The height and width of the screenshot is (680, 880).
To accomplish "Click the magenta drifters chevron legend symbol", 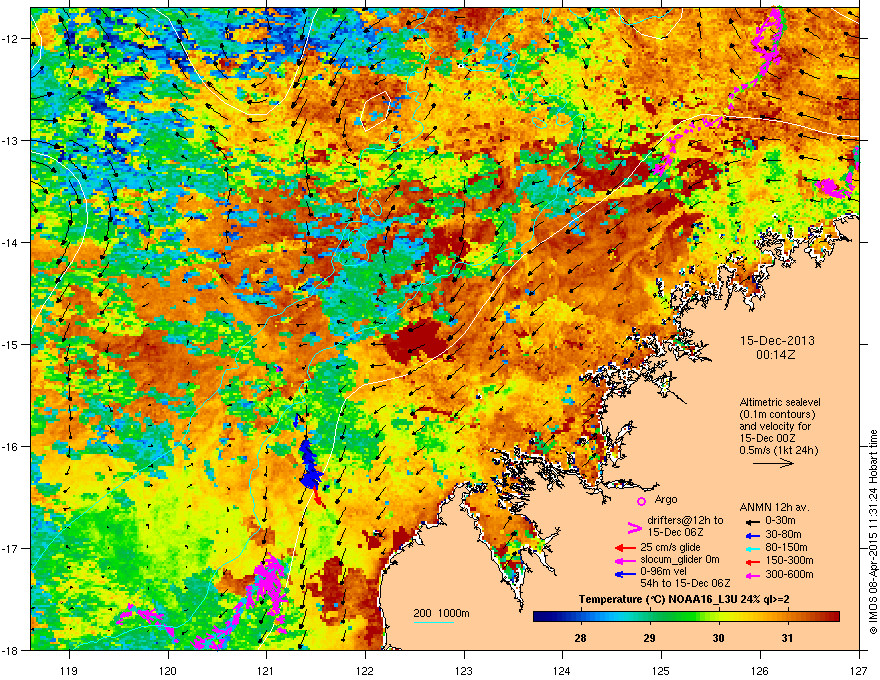I will coord(634,527).
